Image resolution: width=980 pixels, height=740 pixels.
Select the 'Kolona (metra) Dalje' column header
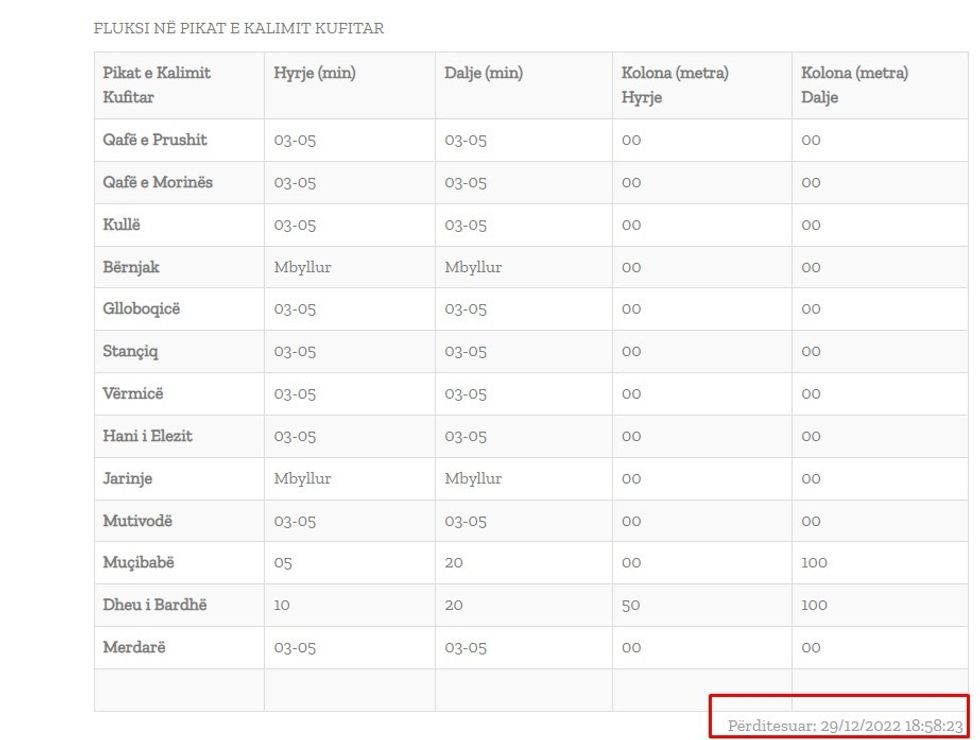pyautogui.click(x=854, y=85)
